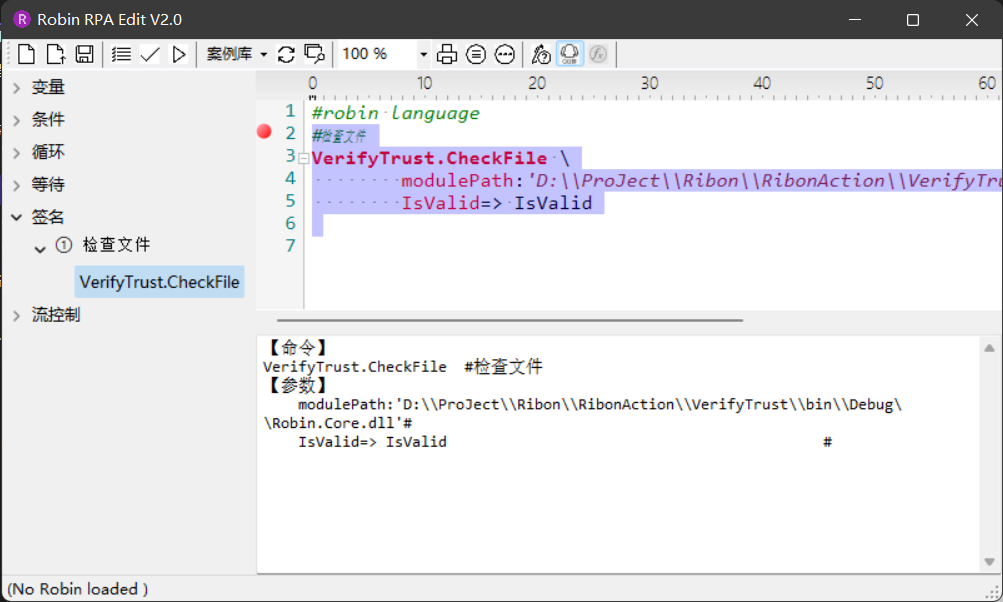The image size is (1003, 602).
Task: Maximize the Robin RPA Edit window
Action: click(x=913, y=20)
